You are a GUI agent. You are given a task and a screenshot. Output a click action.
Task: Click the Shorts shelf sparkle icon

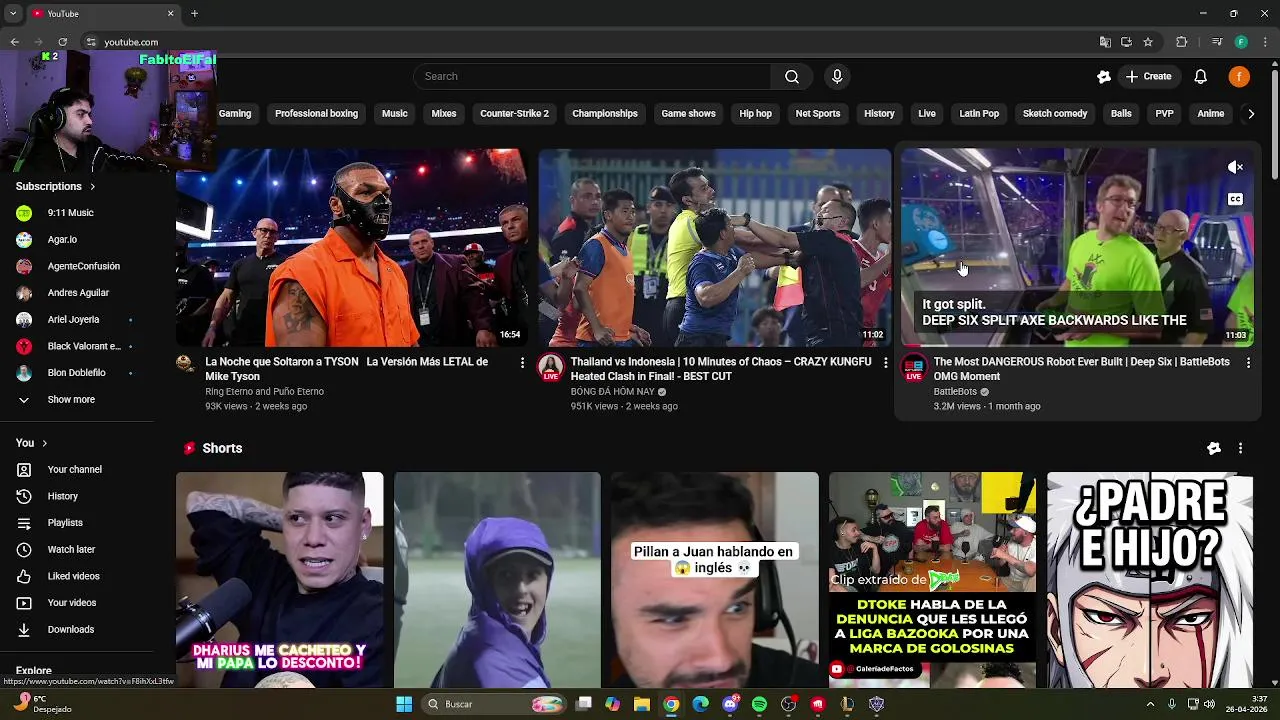(x=1214, y=449)
